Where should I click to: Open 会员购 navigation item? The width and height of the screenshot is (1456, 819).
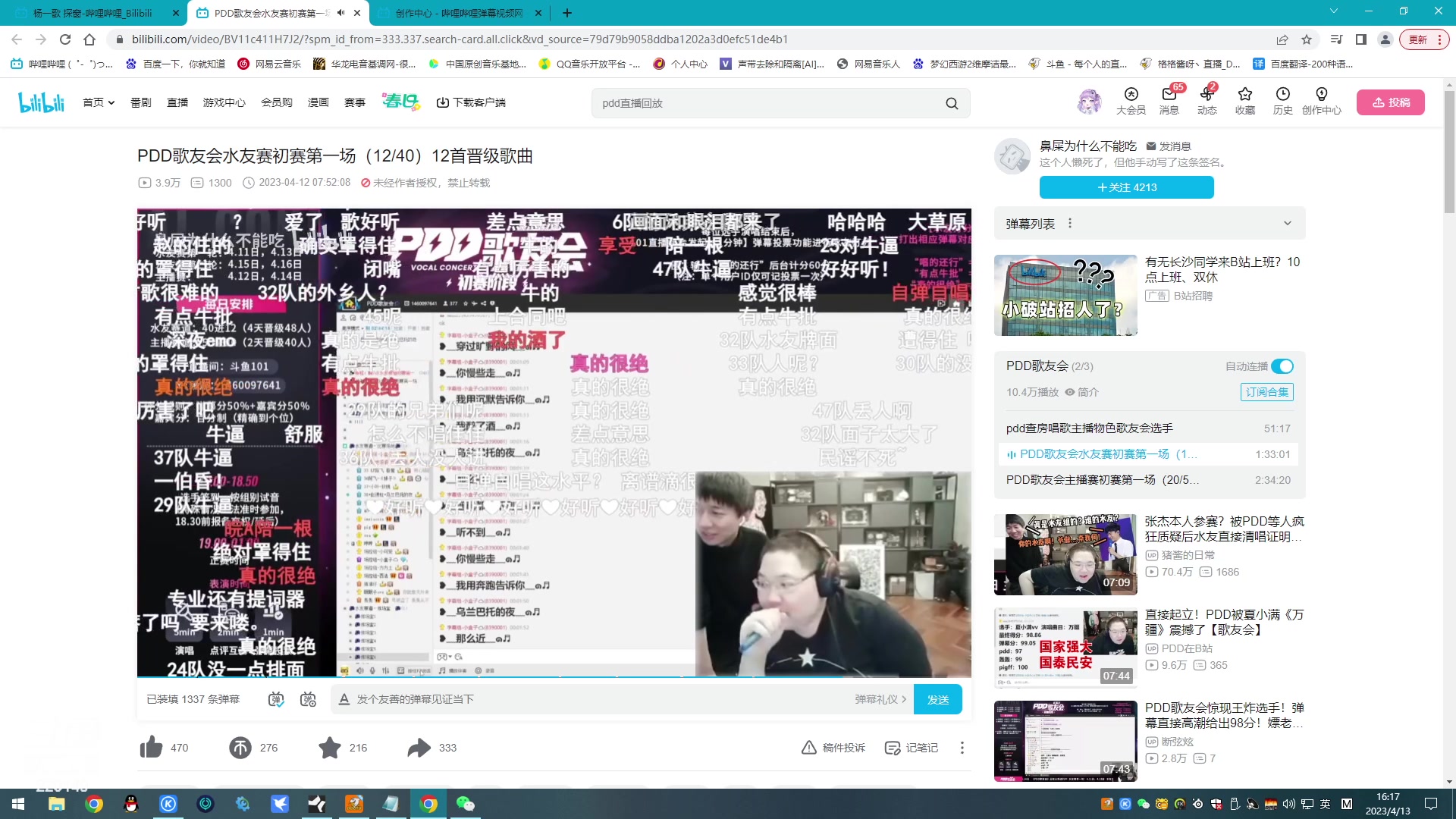(277, 102)
